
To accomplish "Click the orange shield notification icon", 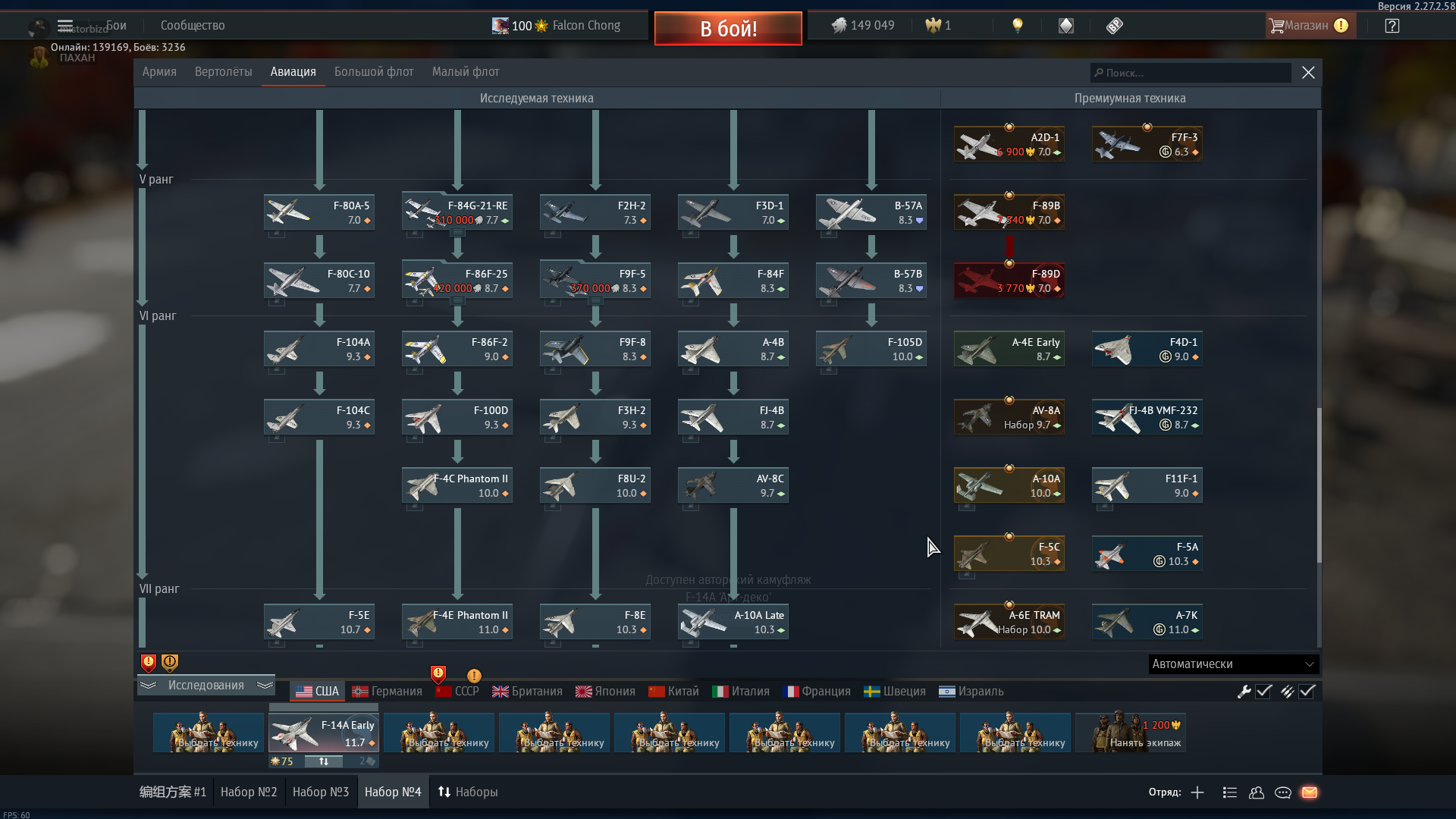I will (170, 664).
